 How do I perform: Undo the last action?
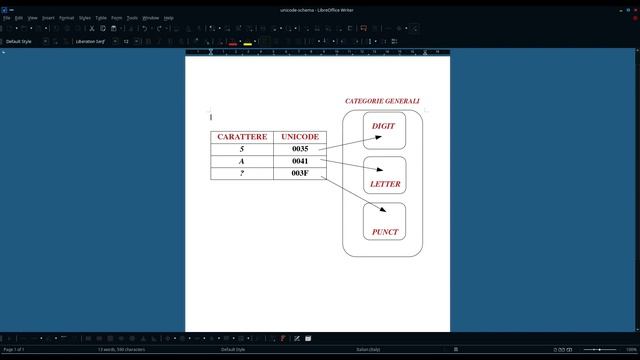point(144,28)
